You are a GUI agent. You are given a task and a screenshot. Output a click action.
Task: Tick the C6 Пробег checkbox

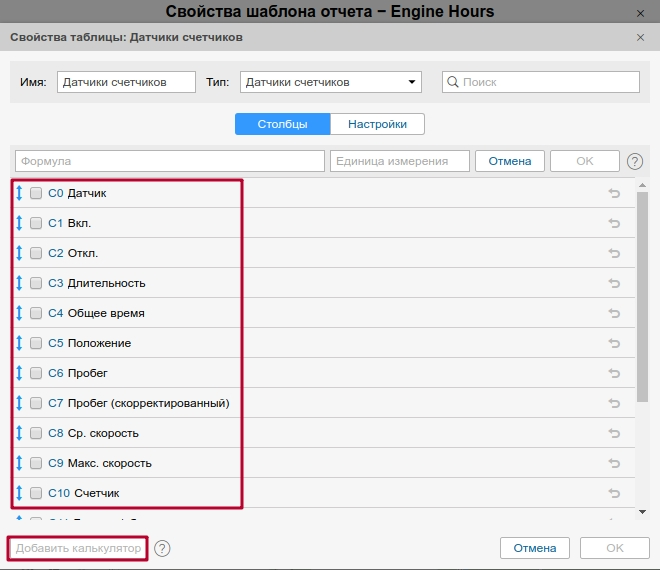(36, 373)
